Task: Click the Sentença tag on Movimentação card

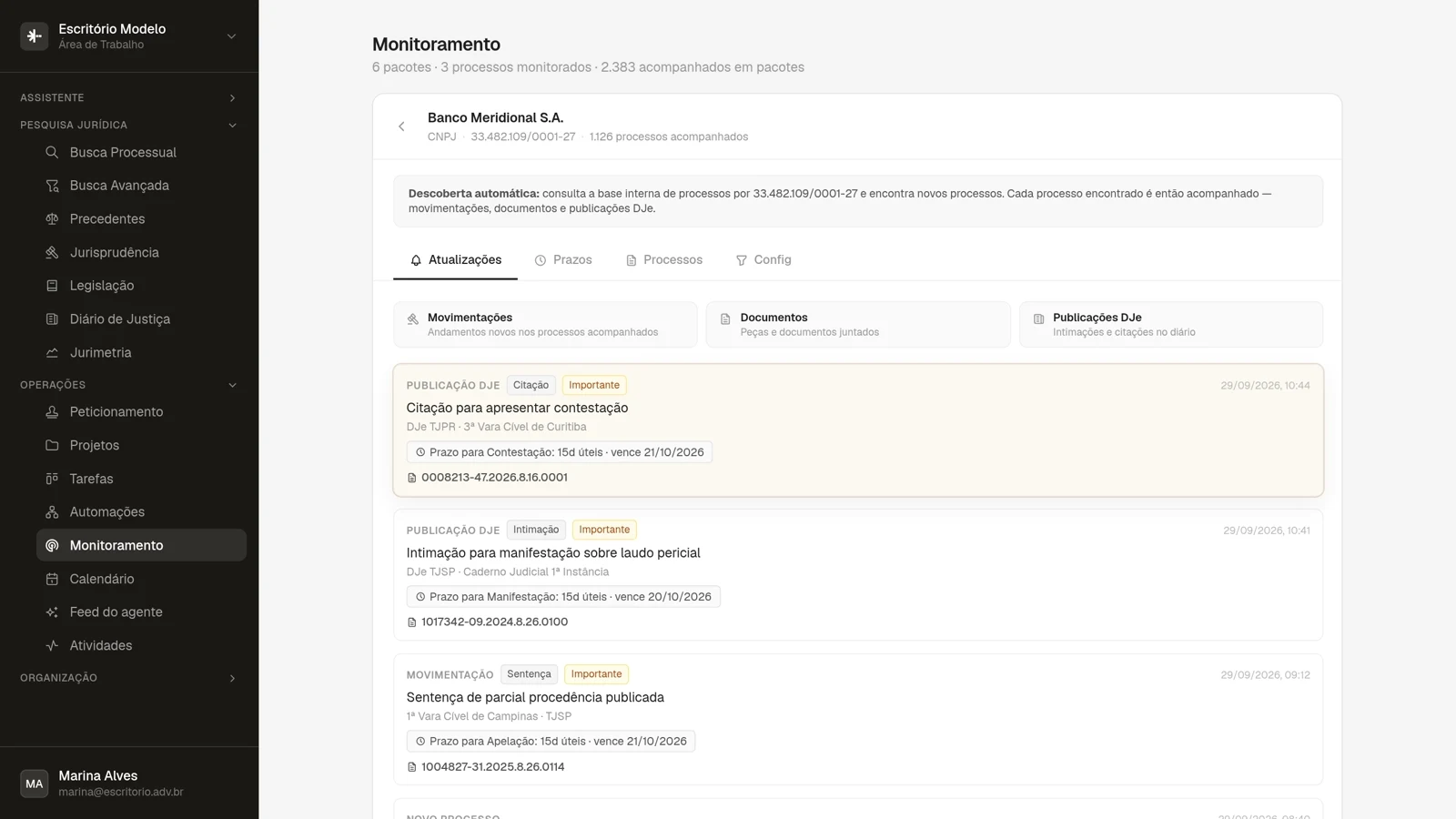Action: 529,674
